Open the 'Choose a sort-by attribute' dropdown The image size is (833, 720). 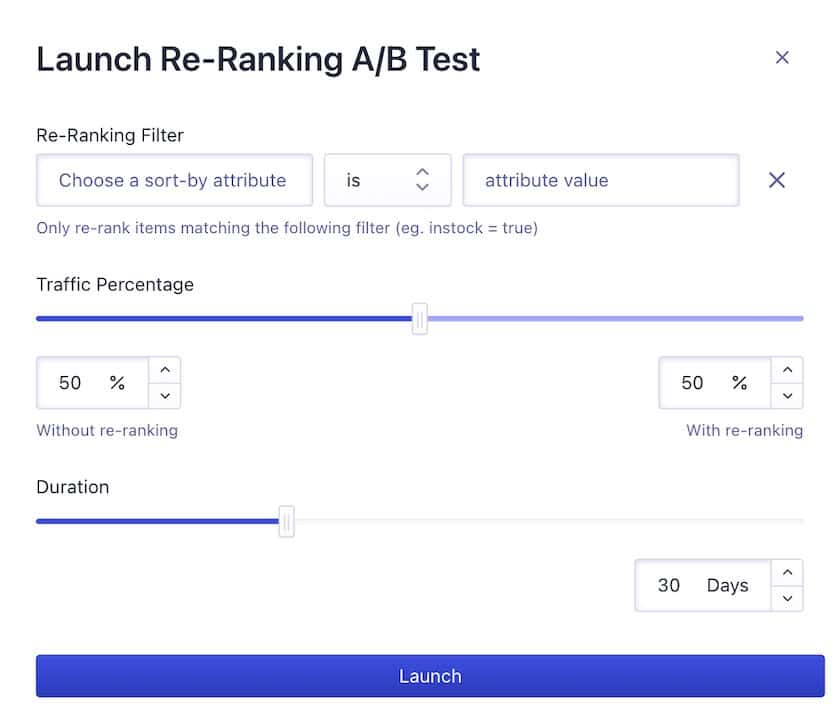point(174,180)
